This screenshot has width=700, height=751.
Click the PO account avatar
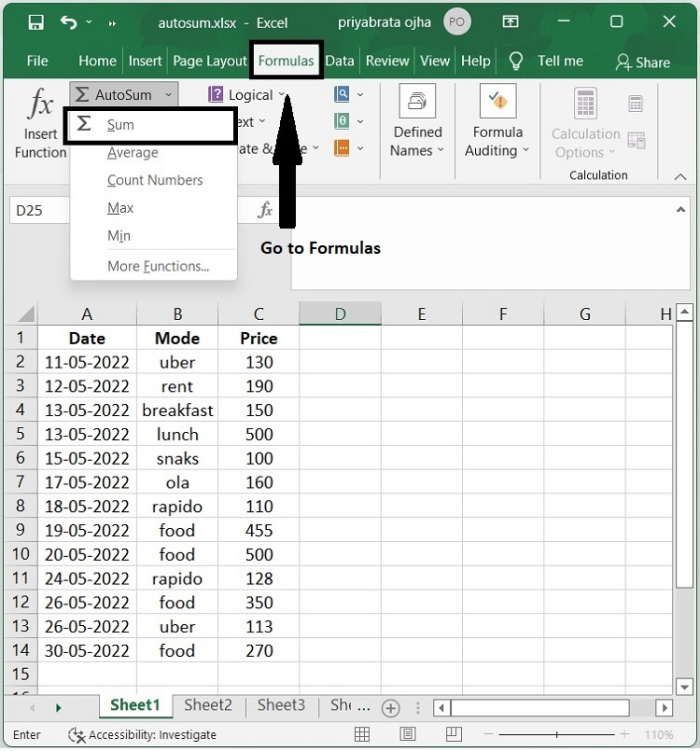457,22
